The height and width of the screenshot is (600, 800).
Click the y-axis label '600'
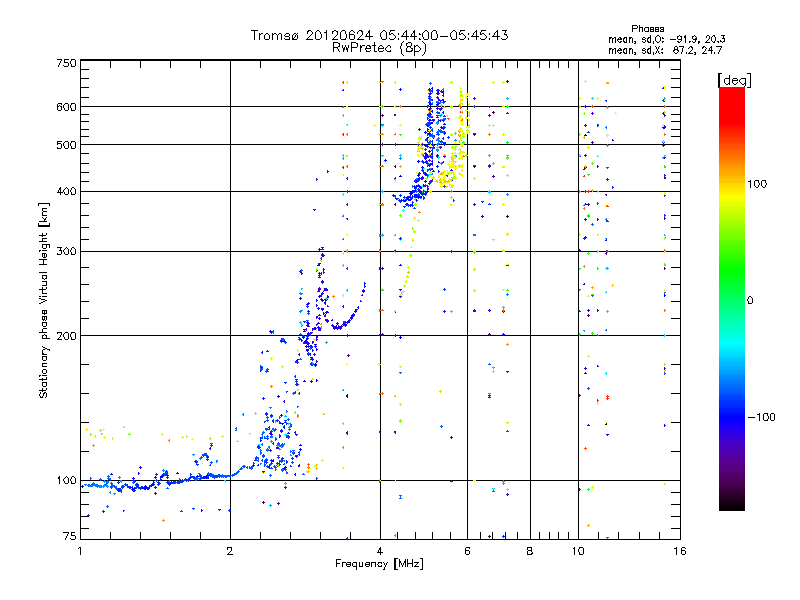[66, 107]
